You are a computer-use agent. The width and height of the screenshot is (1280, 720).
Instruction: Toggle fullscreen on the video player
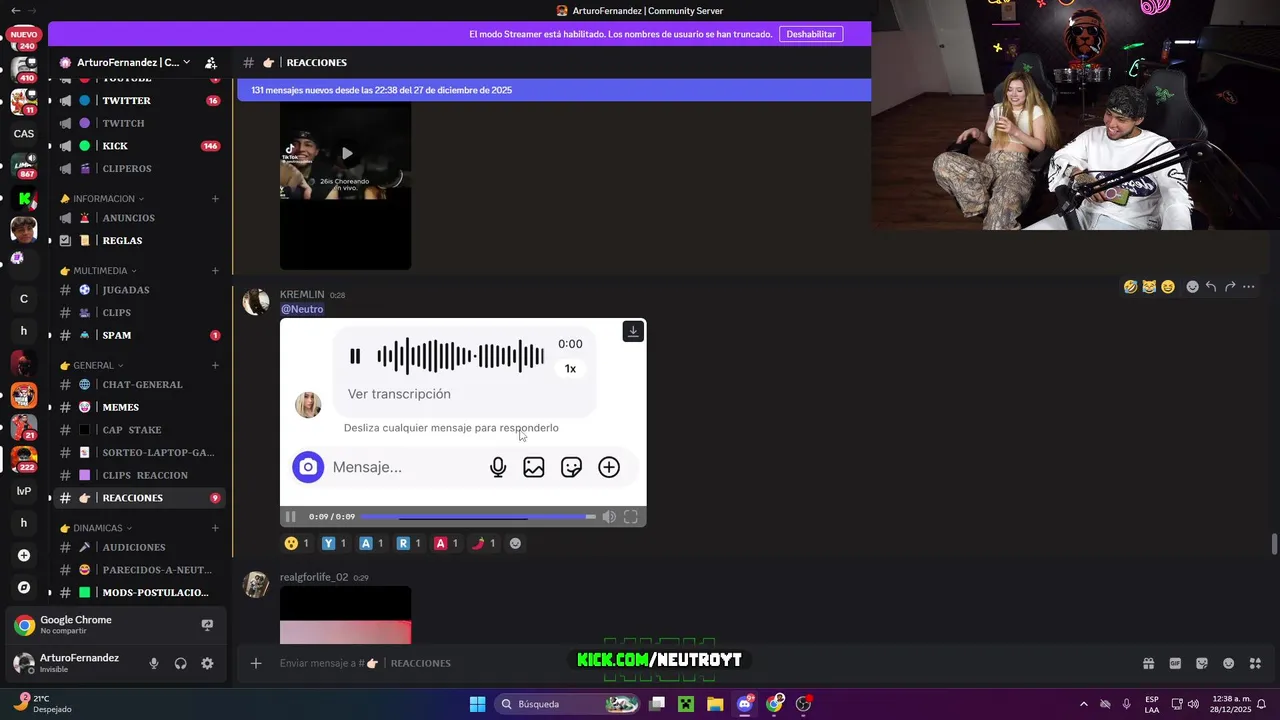631,517
